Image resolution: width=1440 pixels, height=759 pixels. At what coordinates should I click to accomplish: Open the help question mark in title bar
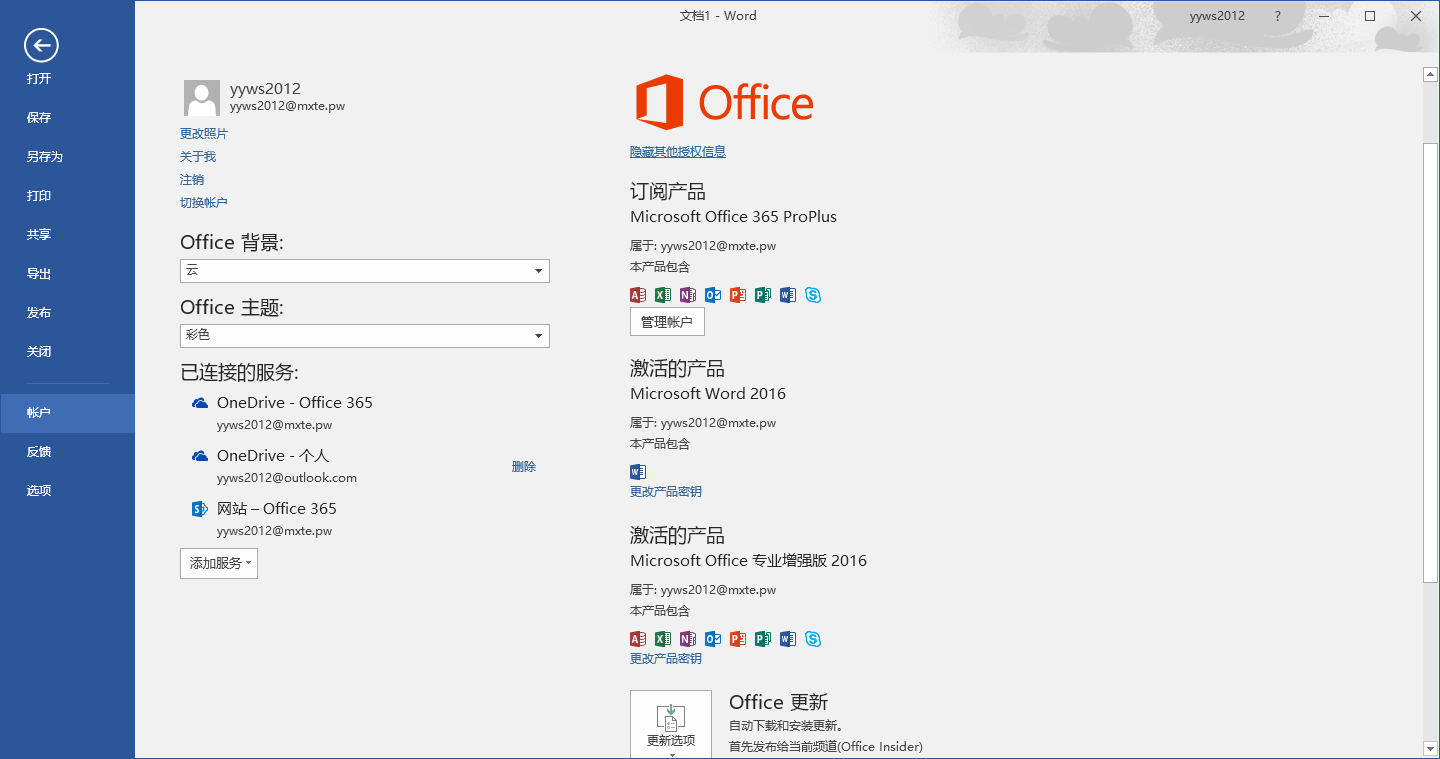(1278, 16)
